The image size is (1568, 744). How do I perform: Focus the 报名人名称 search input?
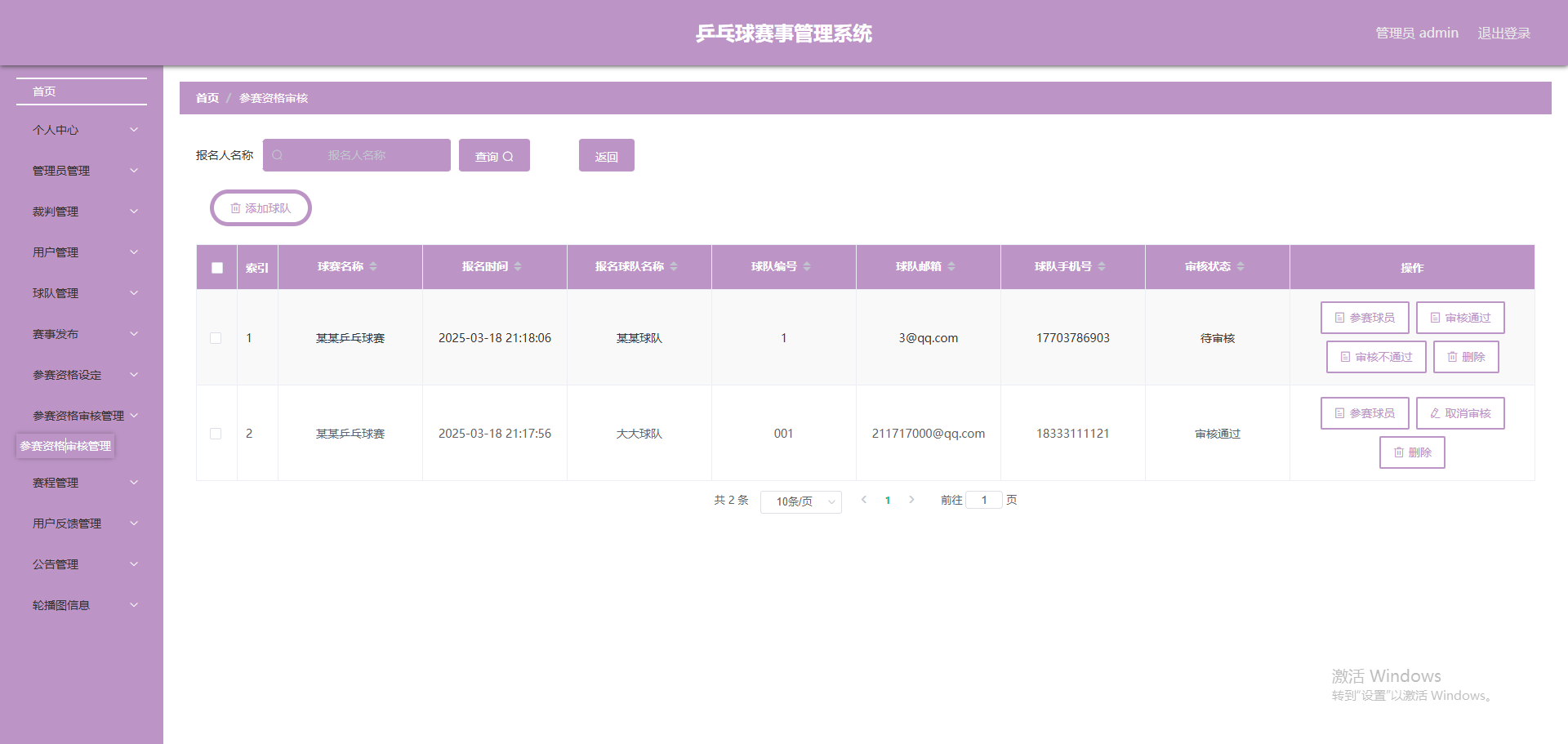point(357,155)
